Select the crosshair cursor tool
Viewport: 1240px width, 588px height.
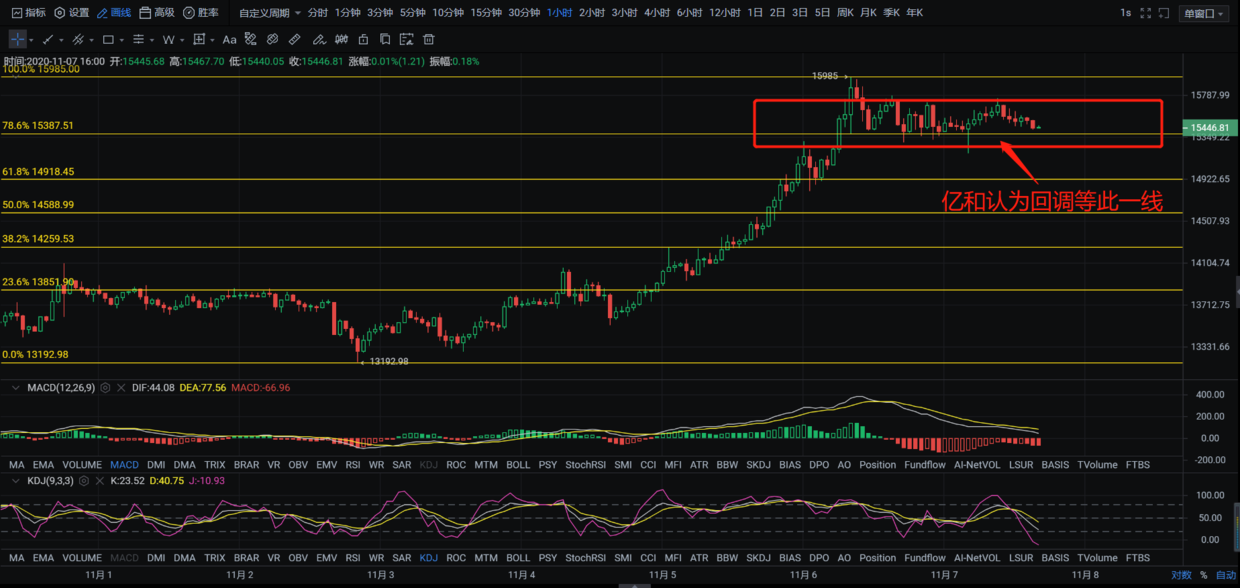coord(18,39)
